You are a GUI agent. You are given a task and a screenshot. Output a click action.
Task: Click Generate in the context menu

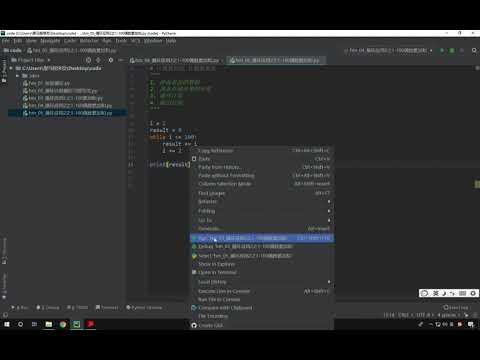(x=262, y=229)
